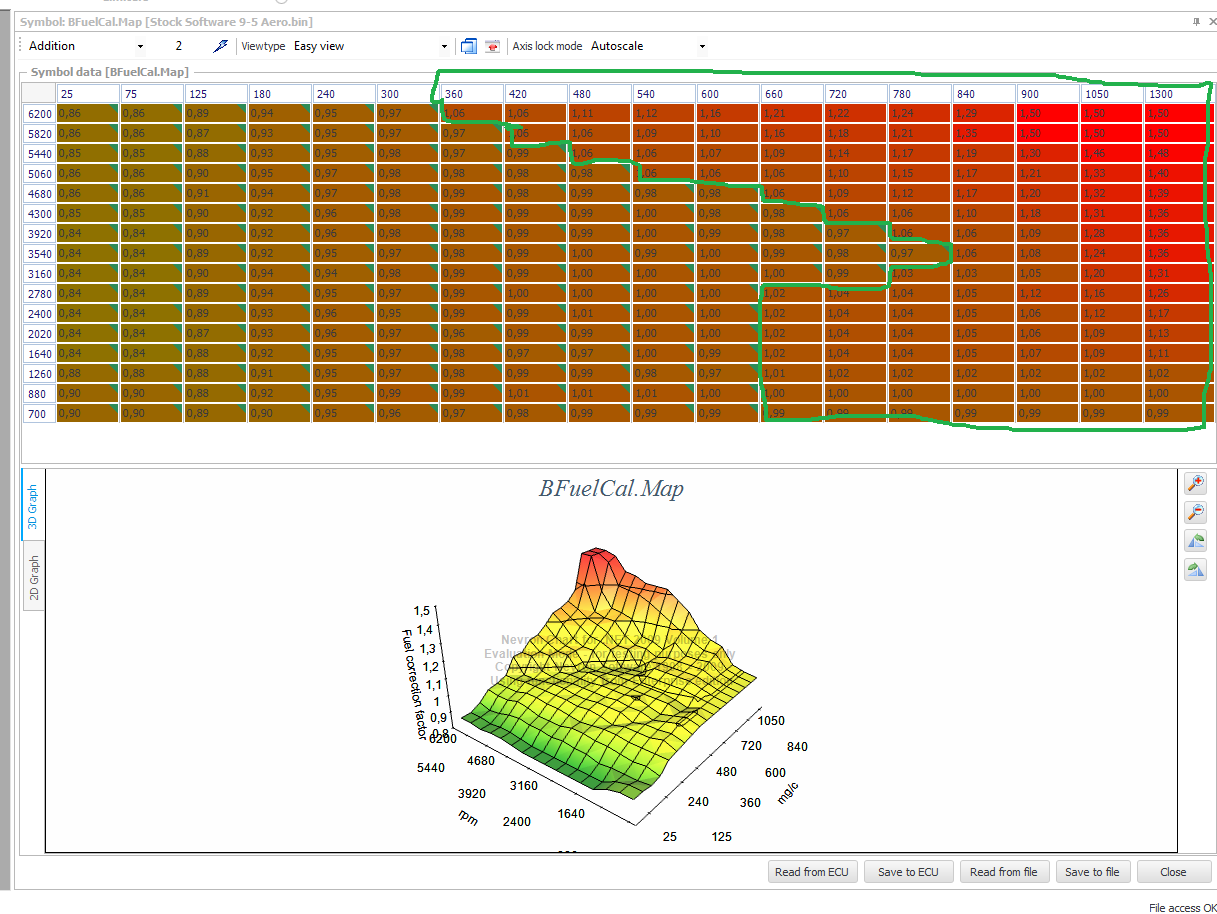Select the 1300 column header in table
Screen dimensions: 1217x914
1174,94
